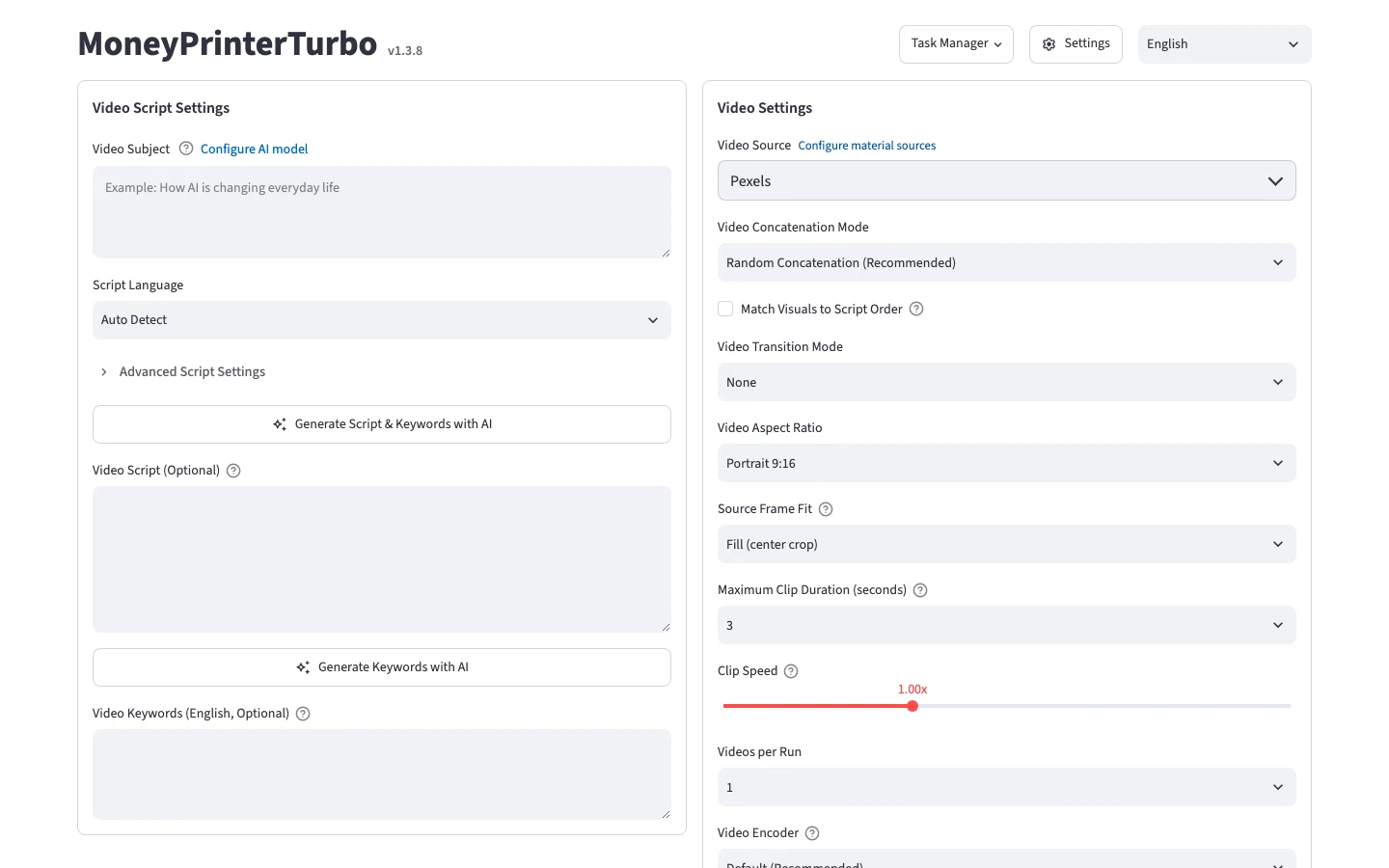Open the Video Concatenation Mode dropdown
This screenshot has width=1389, height=868.
(1006, 262)
